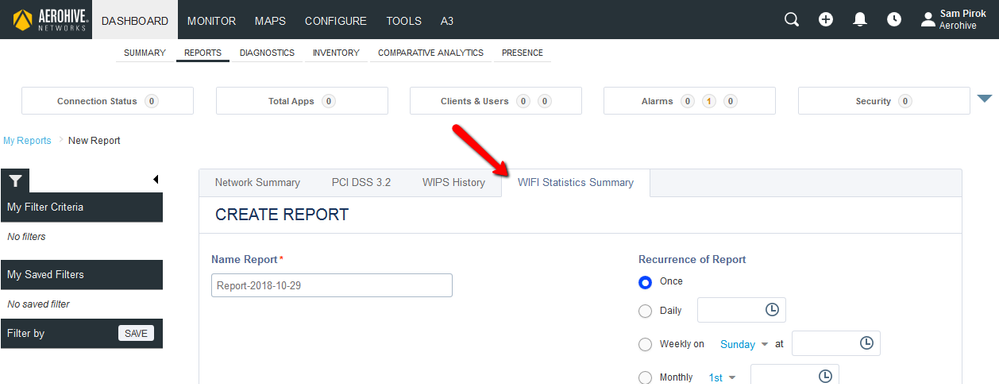
Task: Select the Monthly recurrence option
Action: [x=645, y=378]
